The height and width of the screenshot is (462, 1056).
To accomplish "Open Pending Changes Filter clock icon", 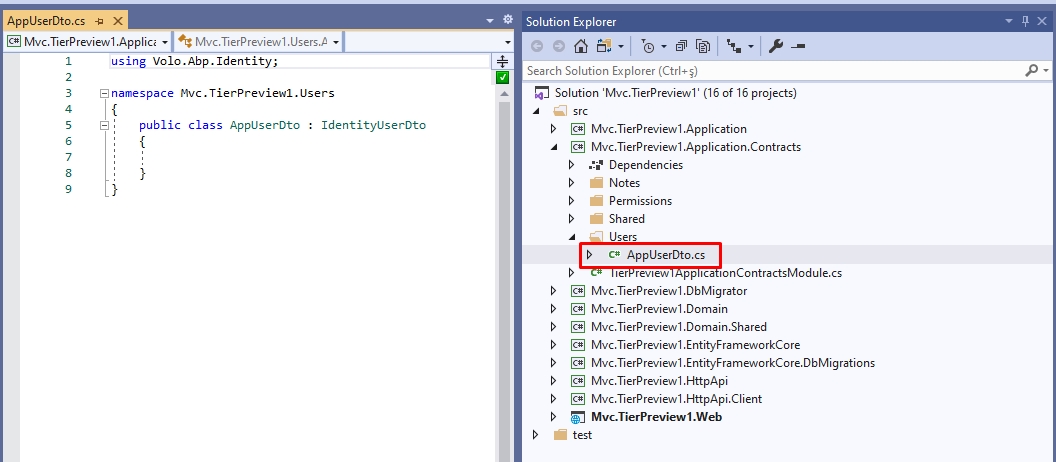I will (x=648, y=46).
